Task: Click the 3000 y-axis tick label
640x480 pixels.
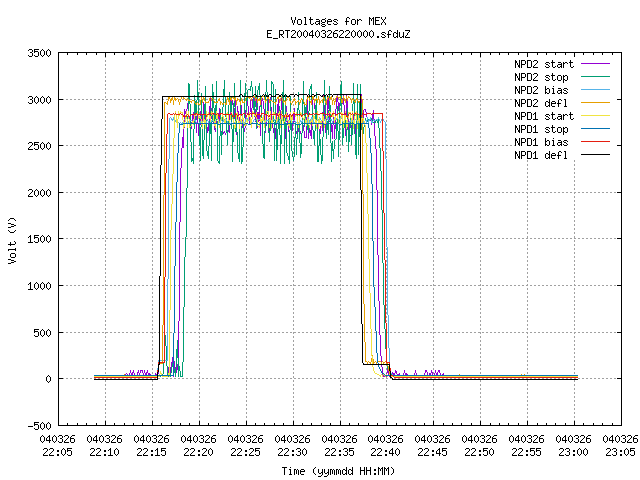Action: tap(40, 100)
